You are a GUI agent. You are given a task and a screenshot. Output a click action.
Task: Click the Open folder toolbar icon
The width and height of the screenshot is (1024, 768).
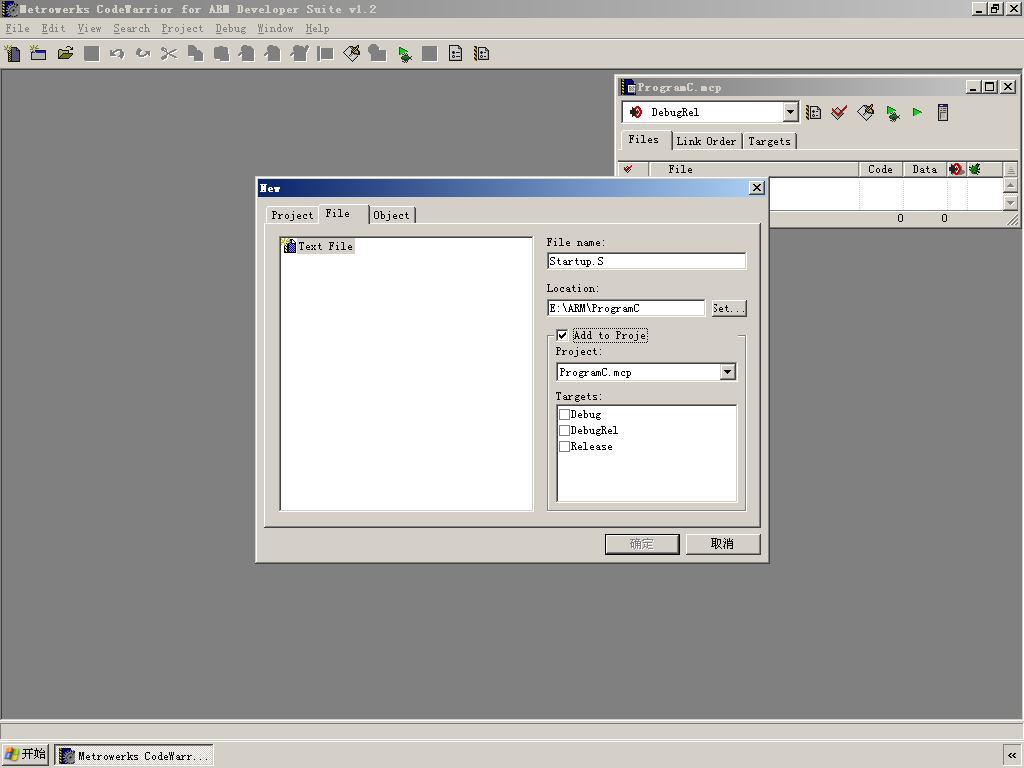click(65, 54)
